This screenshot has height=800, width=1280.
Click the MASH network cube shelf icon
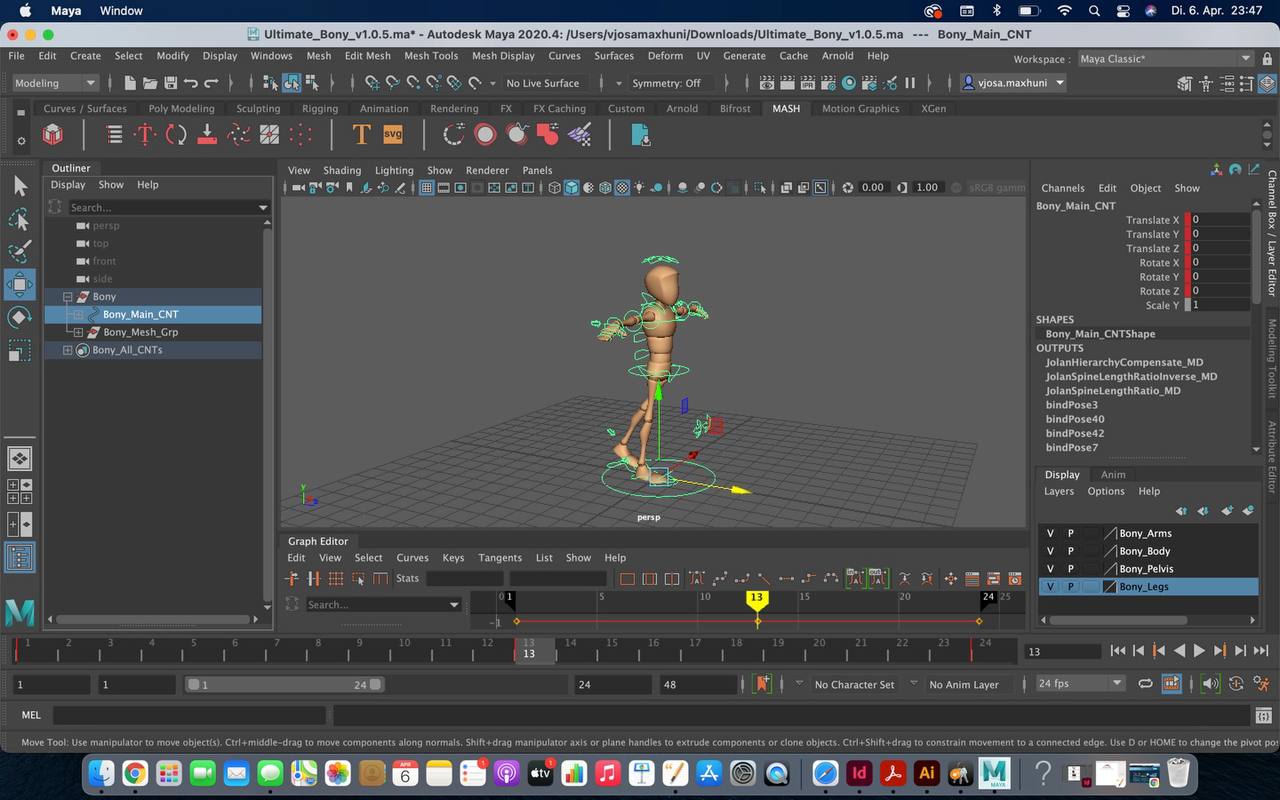[x=53, y=134]
